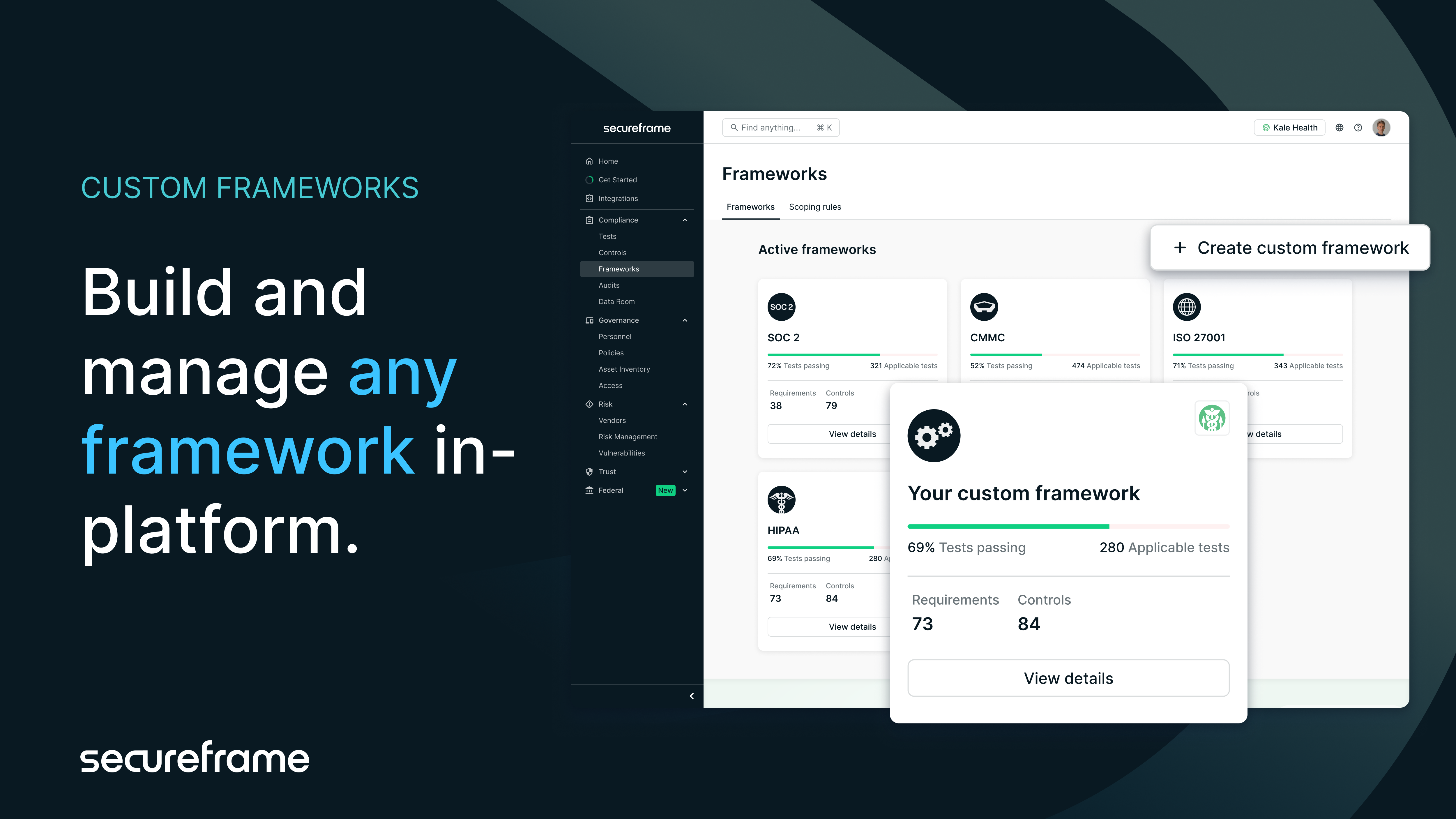Expand the Federal sidebar section

tap(685, 490)
